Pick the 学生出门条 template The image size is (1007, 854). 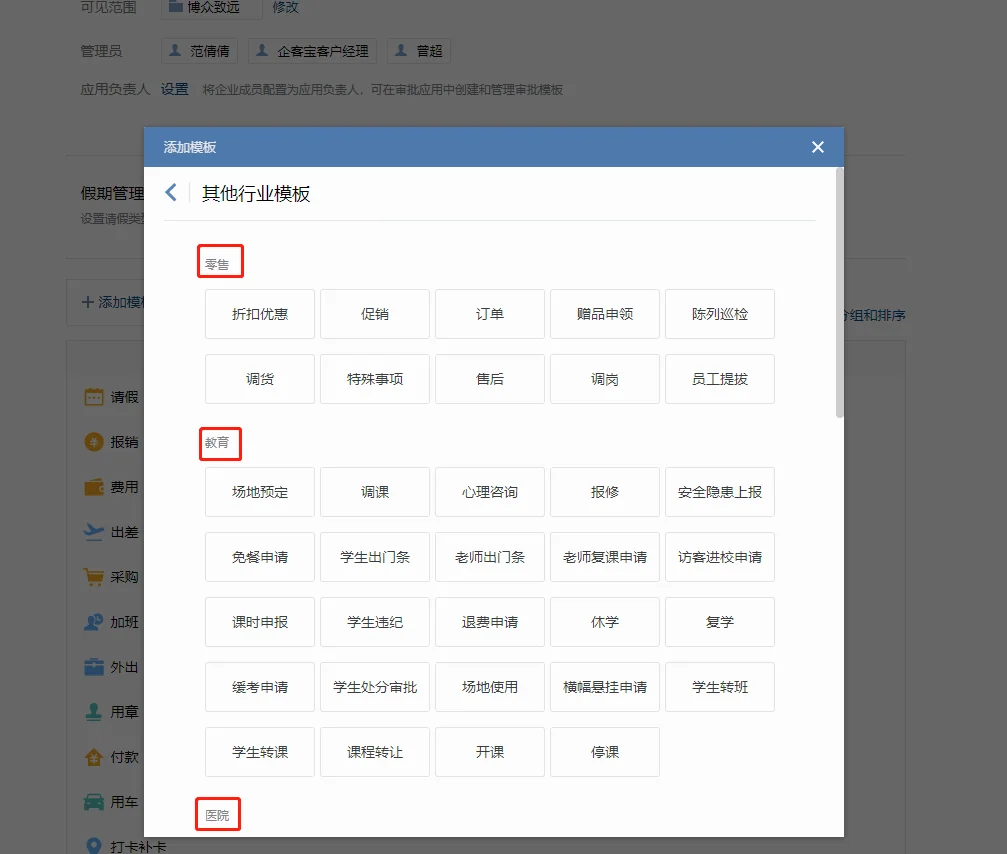coord(375,557)
